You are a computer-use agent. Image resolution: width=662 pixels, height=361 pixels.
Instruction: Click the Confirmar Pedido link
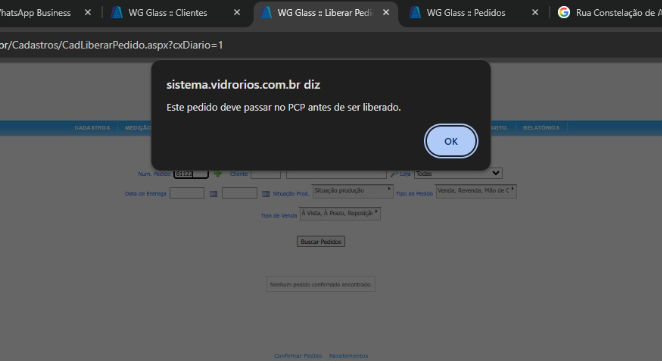(x=298, y=356)
